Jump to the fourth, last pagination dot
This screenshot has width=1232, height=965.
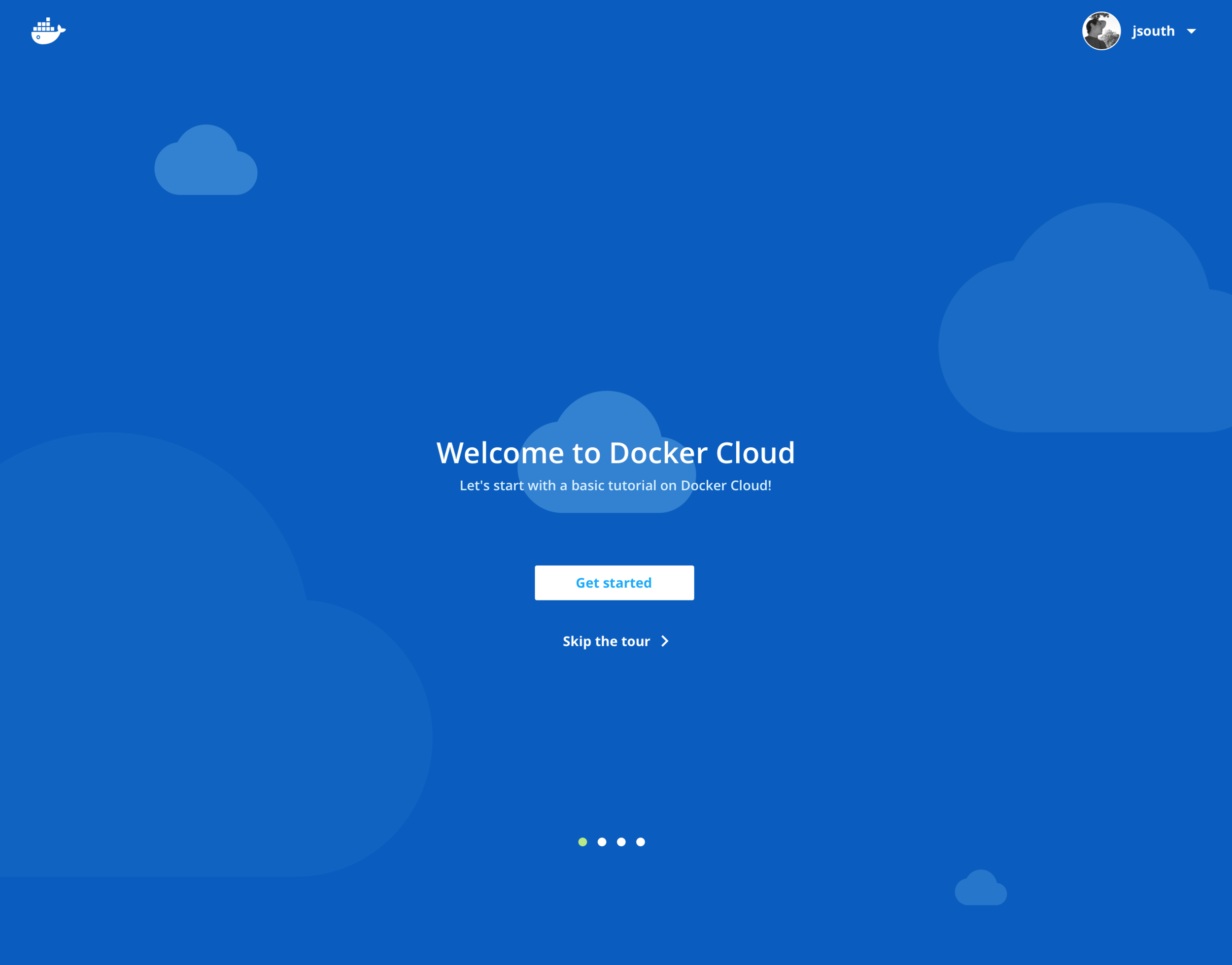(640, 842)
